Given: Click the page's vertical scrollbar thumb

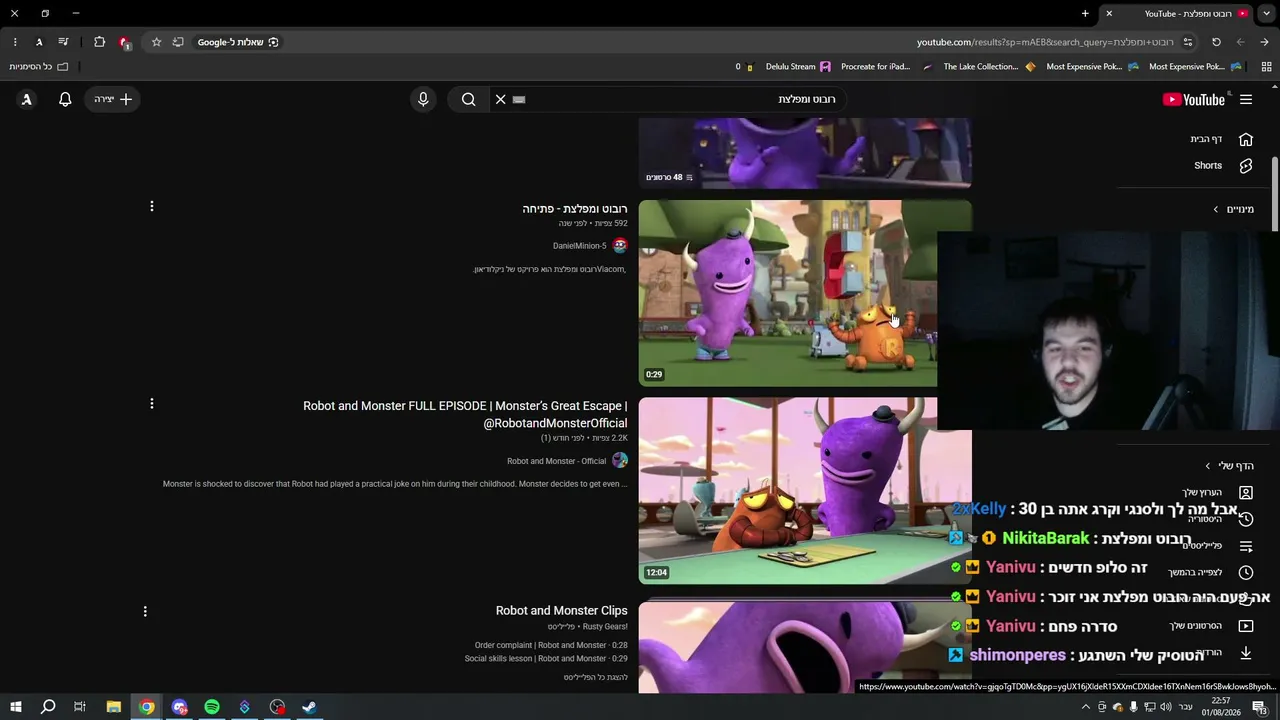Looking at the screenshot, I should click(1274, 192).
